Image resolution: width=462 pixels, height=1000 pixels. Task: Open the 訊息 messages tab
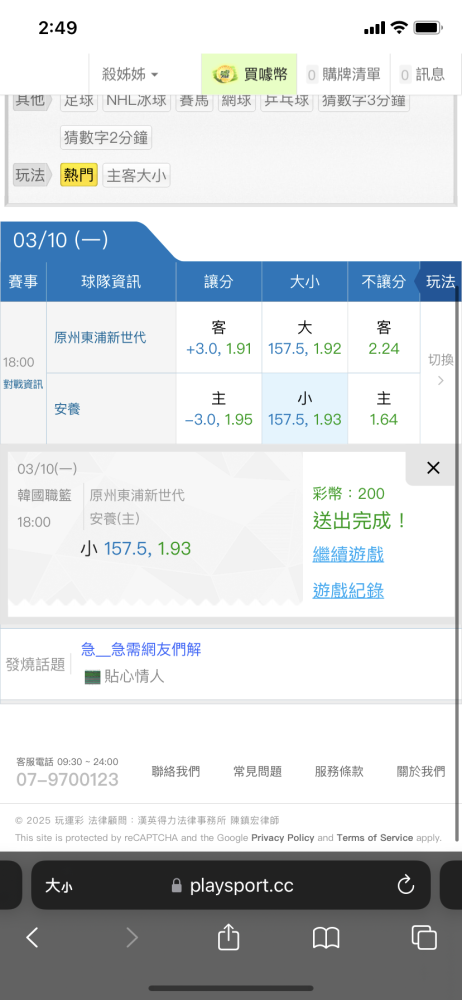click(x=422, y=75)
